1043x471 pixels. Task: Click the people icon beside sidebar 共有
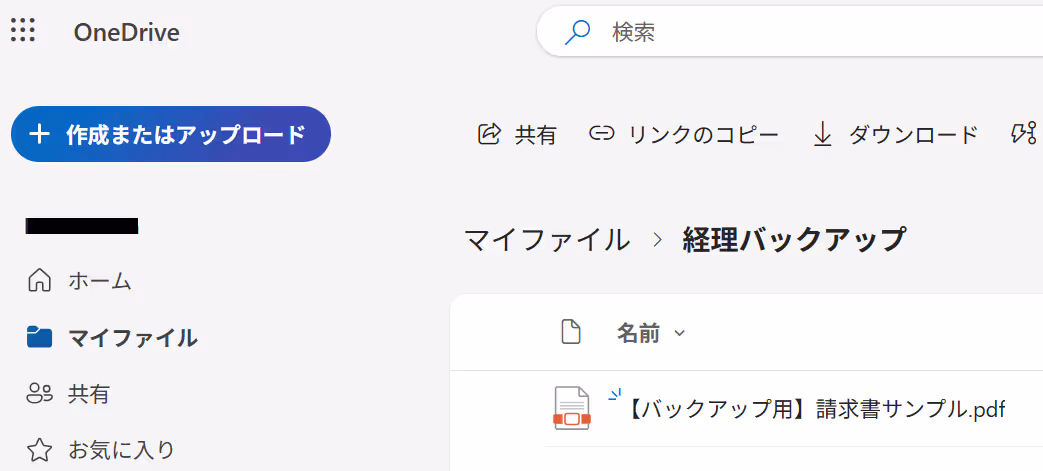tap(39, 394)
